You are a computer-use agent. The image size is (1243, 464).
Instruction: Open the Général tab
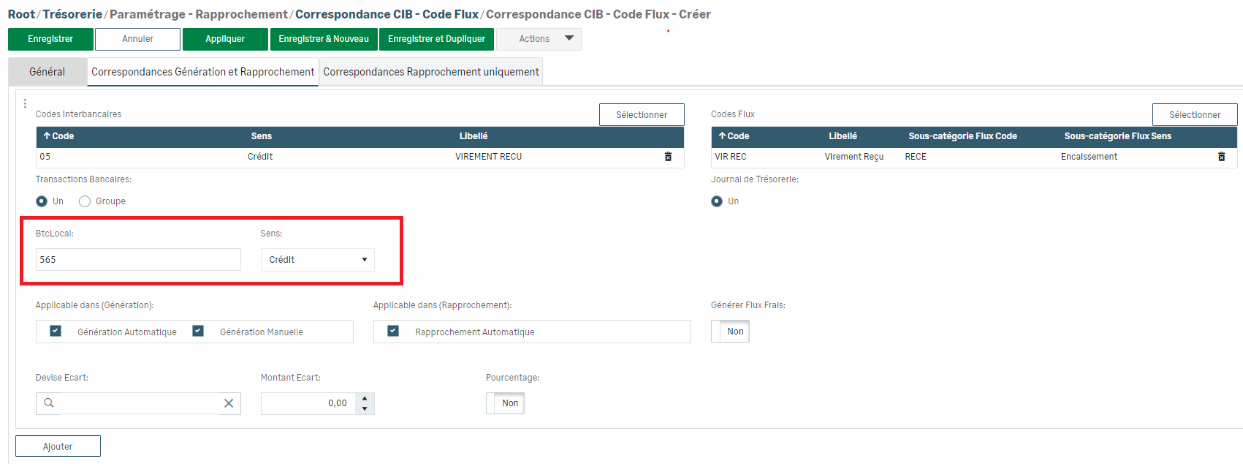click(x=47, y=72)
